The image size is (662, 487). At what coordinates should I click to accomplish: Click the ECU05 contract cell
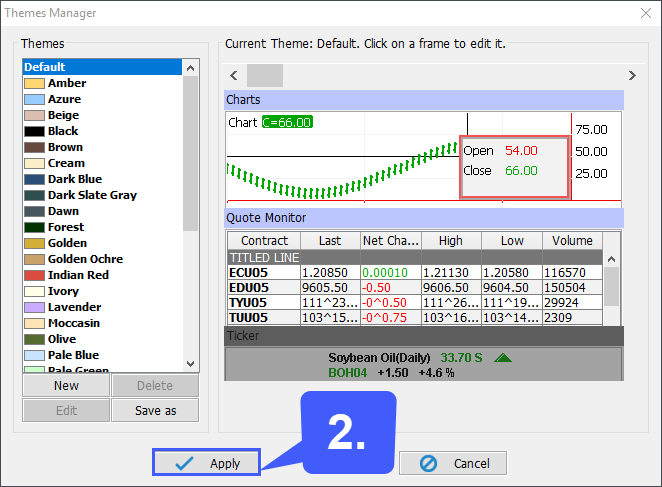[x=264, y=273]
